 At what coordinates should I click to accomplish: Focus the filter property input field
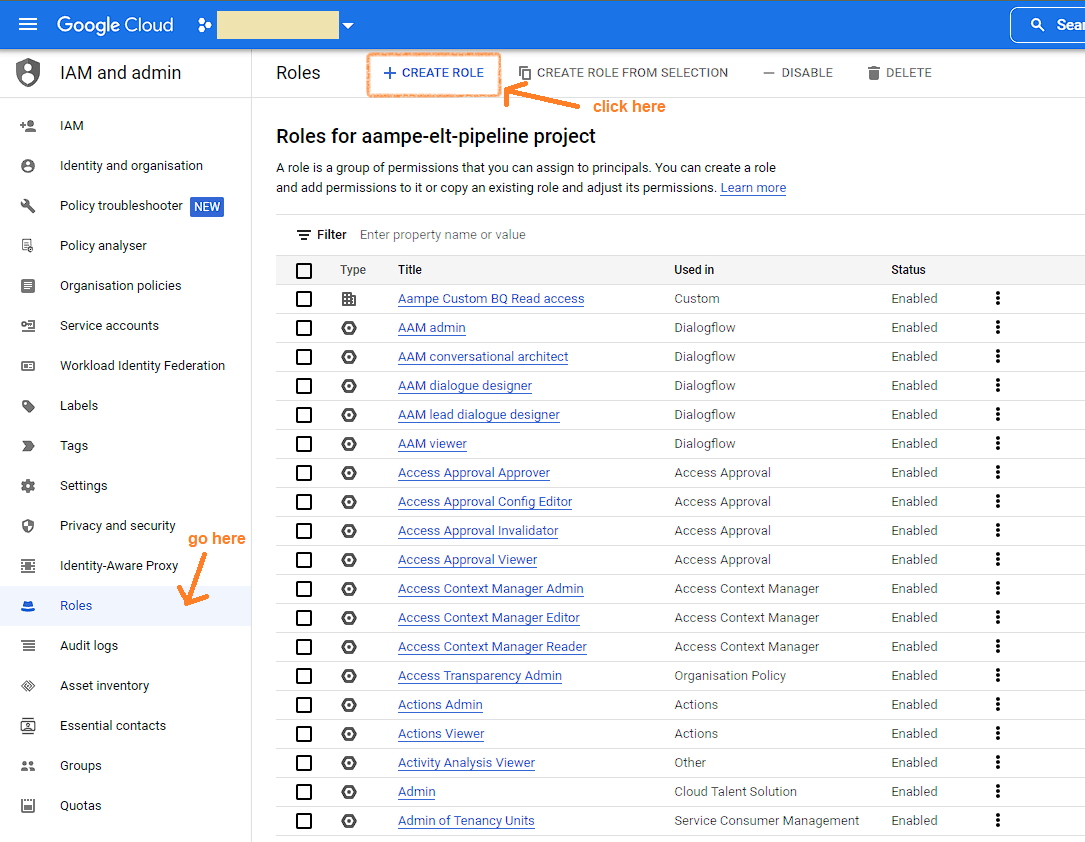point(443,235)
